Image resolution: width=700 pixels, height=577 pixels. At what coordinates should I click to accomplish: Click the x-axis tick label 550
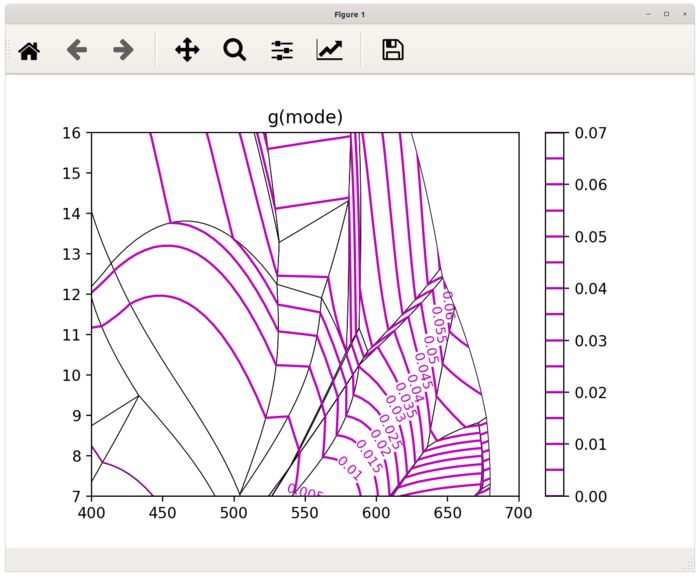pyautogui.click(x=305, y=513)
